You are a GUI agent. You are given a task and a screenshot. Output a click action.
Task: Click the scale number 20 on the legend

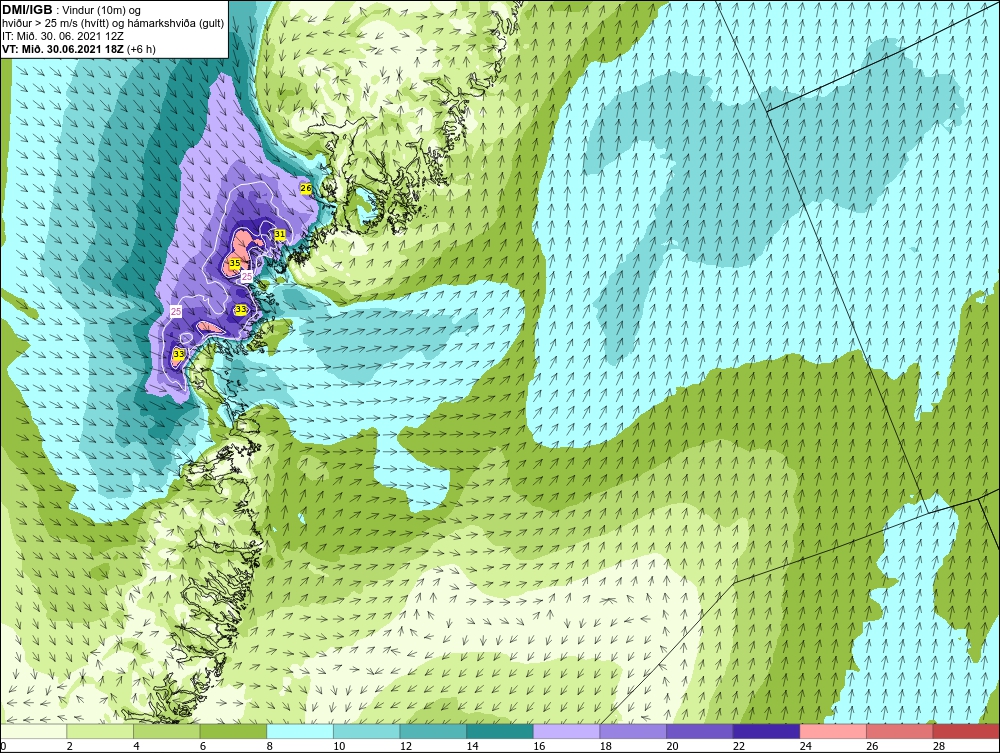(x=672, y=746)
